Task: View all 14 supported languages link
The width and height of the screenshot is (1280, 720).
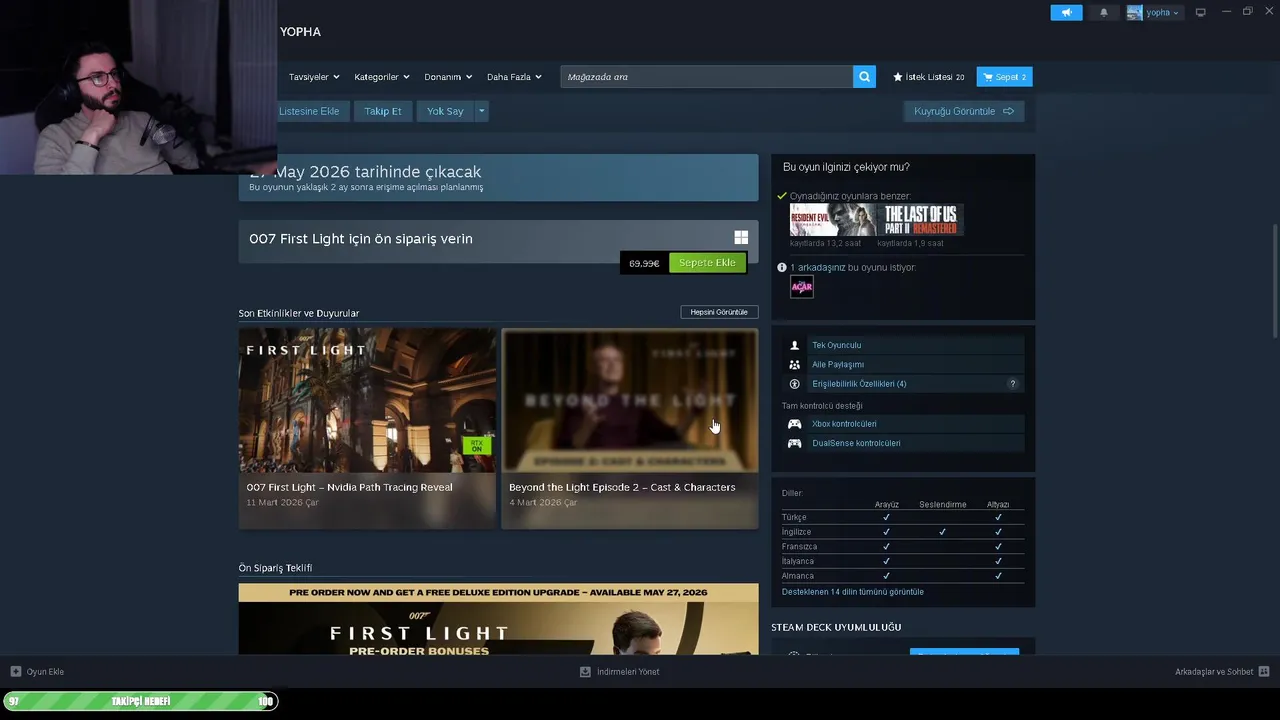Action: click(x=853, y=592)
